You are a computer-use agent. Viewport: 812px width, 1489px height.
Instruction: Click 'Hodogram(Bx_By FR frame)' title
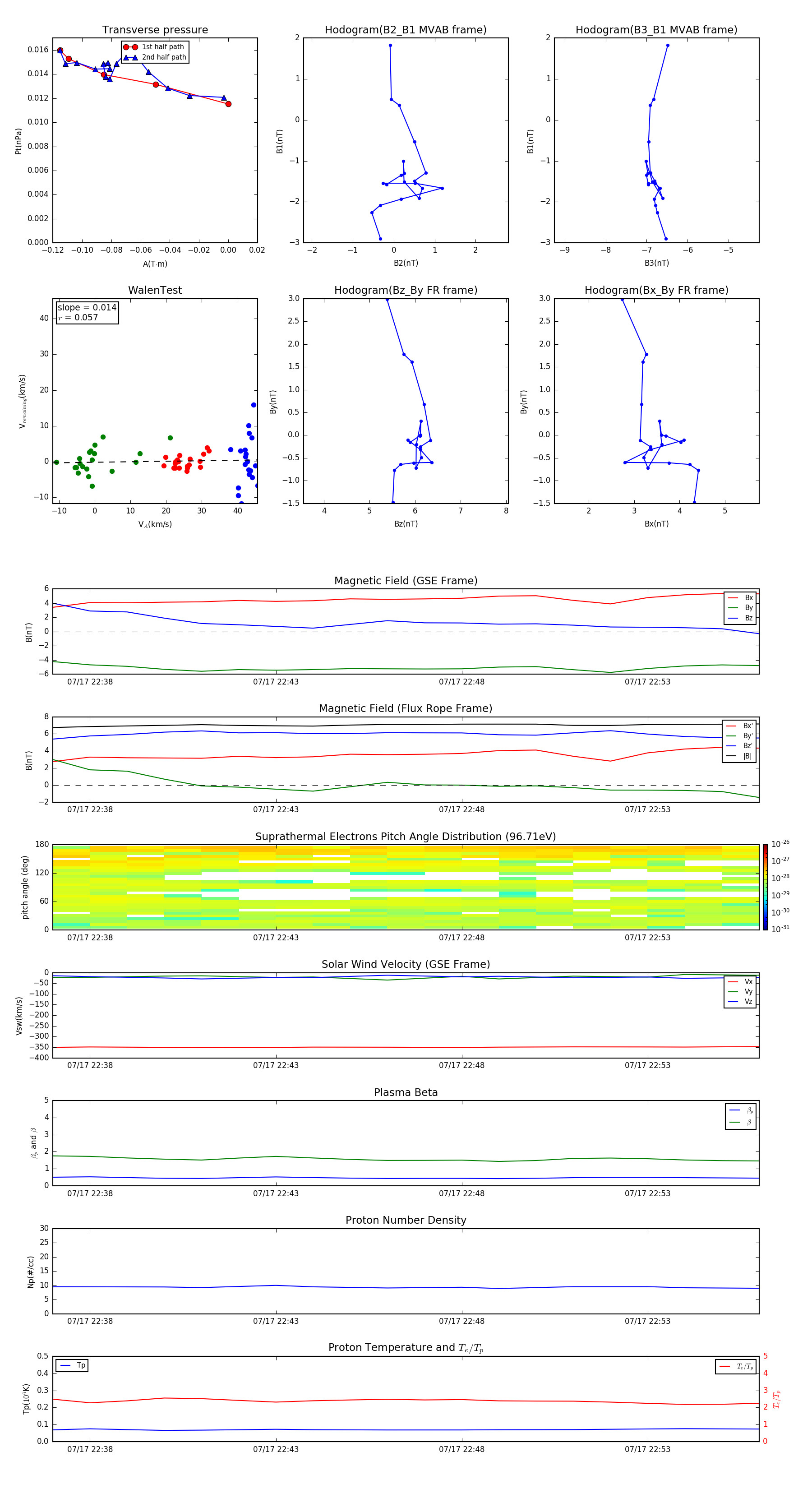tap(656, 290)
